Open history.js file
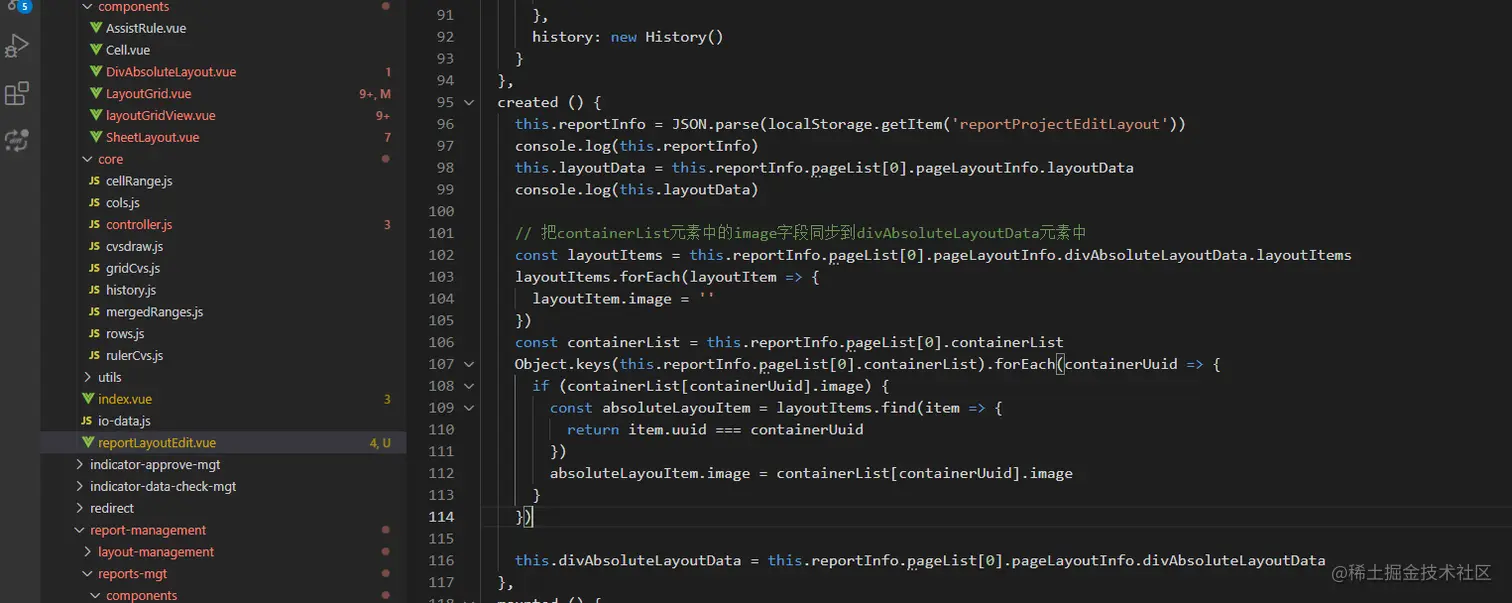 point(131,290)
